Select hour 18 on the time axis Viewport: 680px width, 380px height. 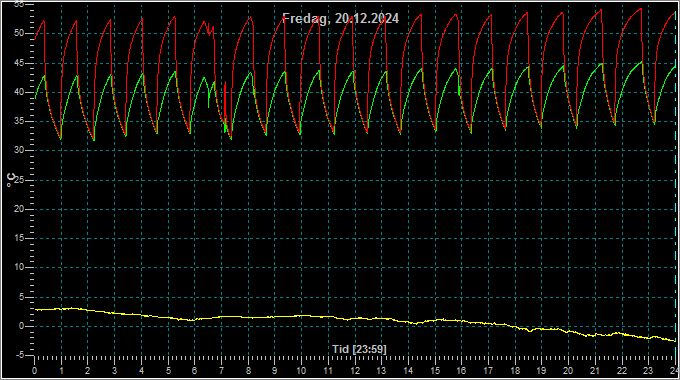515,371
